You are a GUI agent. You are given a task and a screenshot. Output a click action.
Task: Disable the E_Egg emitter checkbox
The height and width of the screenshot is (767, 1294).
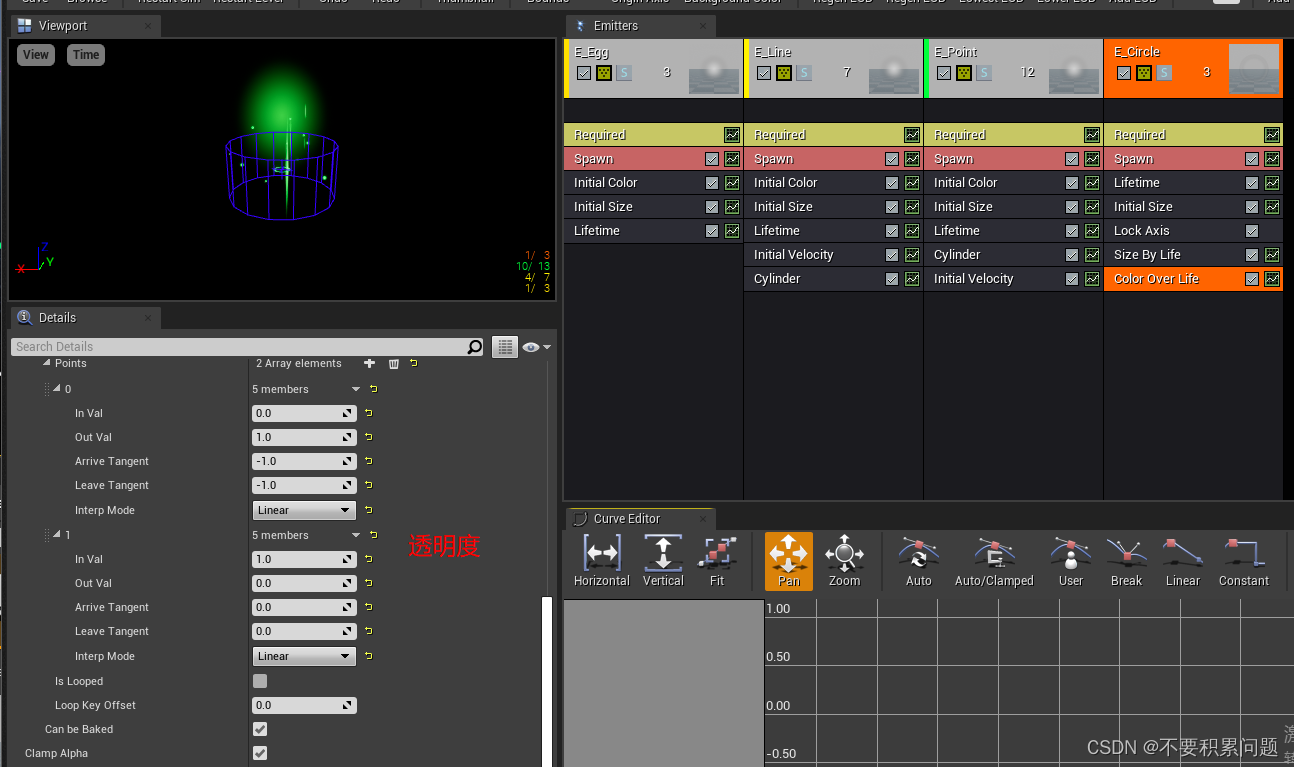[x=584, y=73]
